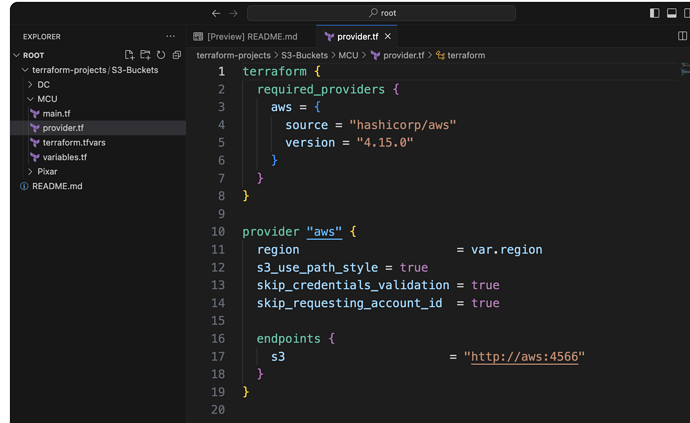Click s3_use_path_style on line 12
Viewport: 690px width, 423px height.
click(317, 268)
